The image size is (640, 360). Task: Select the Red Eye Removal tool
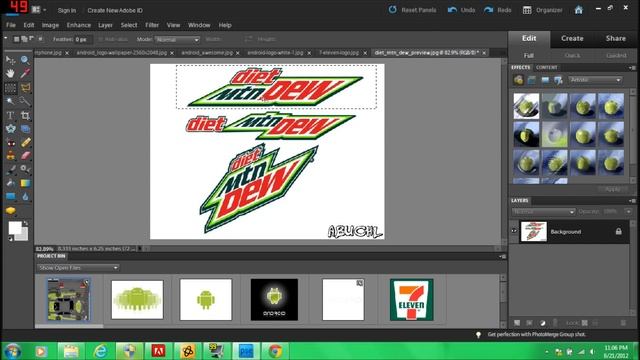coord(10,143)
